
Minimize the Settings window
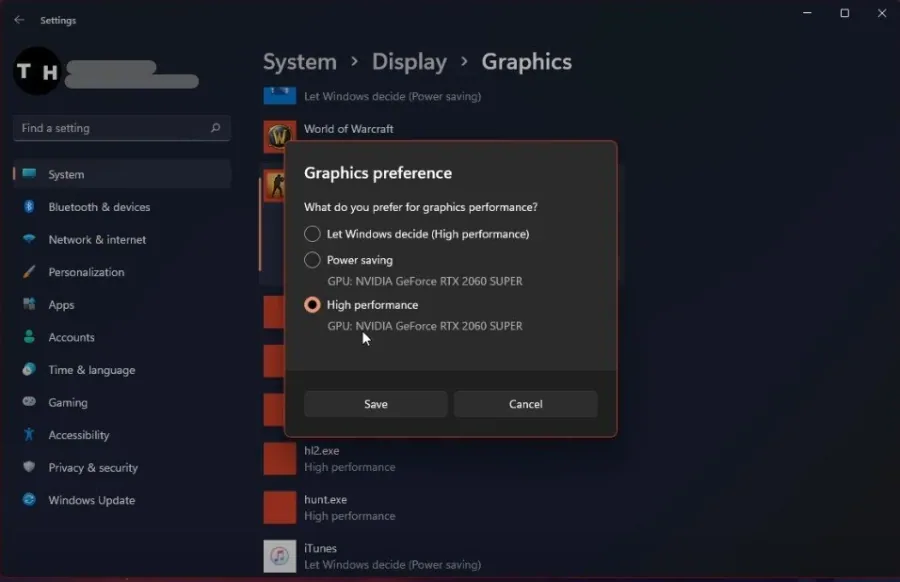(x=807, y=13)
